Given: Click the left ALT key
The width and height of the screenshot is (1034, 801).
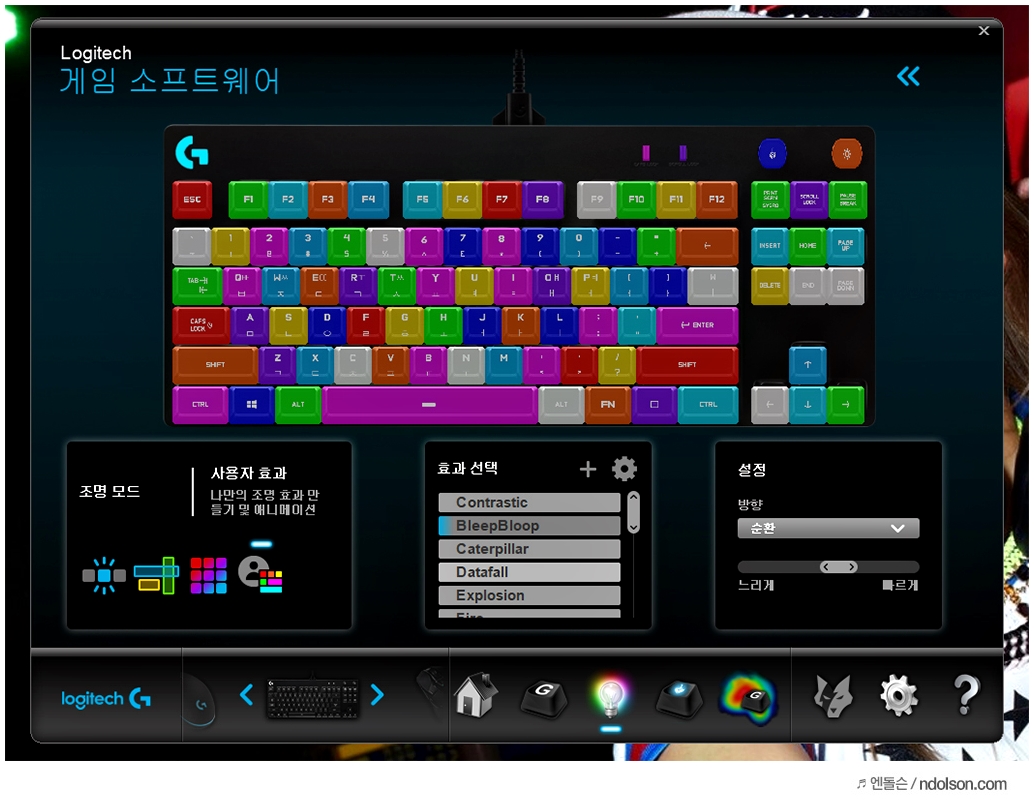Looking at the screenshot, I should point(298,404).
